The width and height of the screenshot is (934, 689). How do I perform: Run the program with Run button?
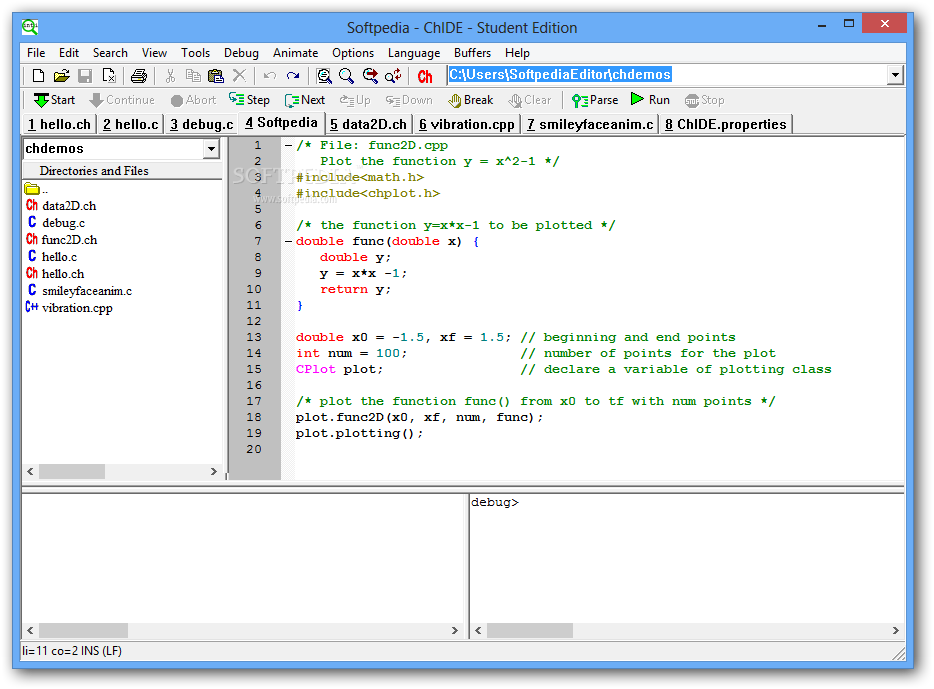(x=650, y=100)
